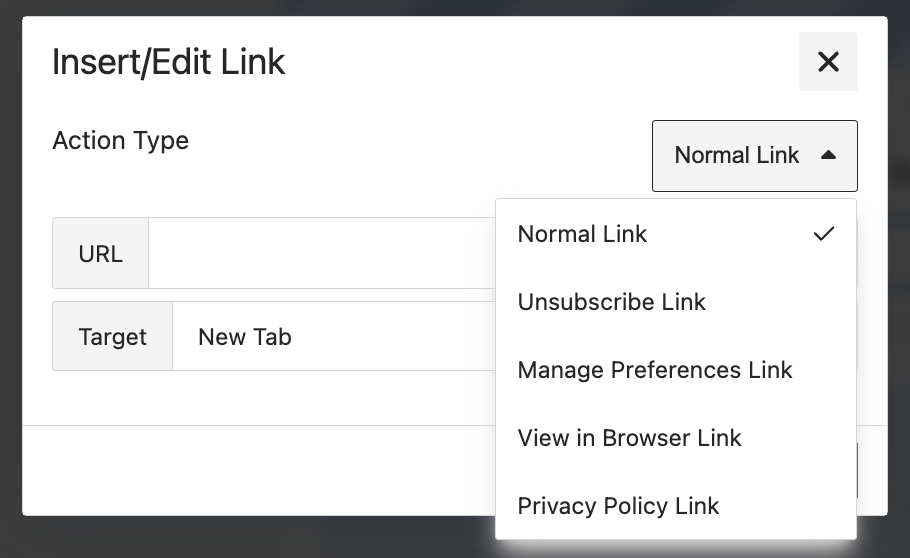Focus the URL text input field
This screenshot has width=910, height=558.
tap(320, 253)
